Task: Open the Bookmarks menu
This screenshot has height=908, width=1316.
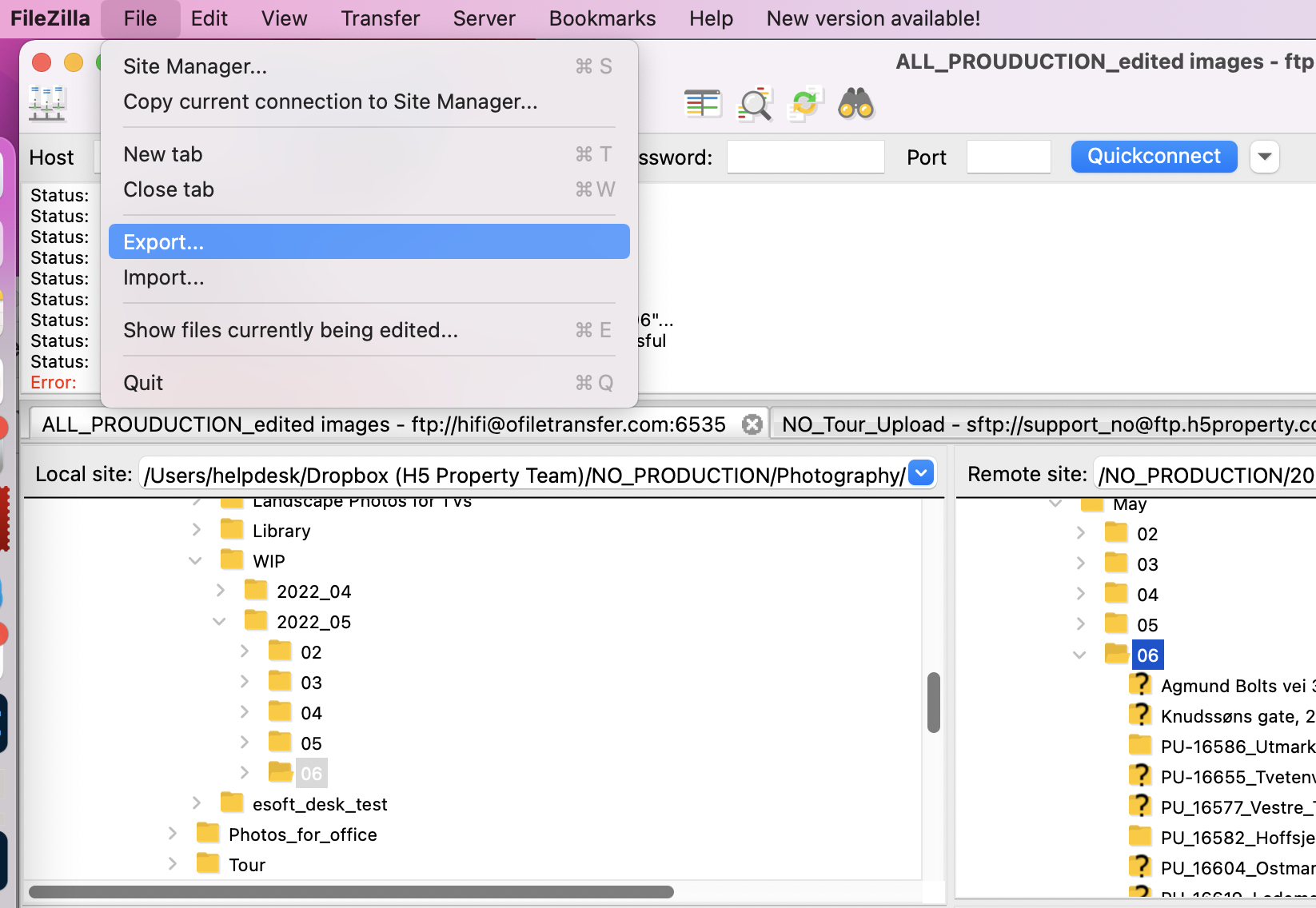Action: point(603,18)
